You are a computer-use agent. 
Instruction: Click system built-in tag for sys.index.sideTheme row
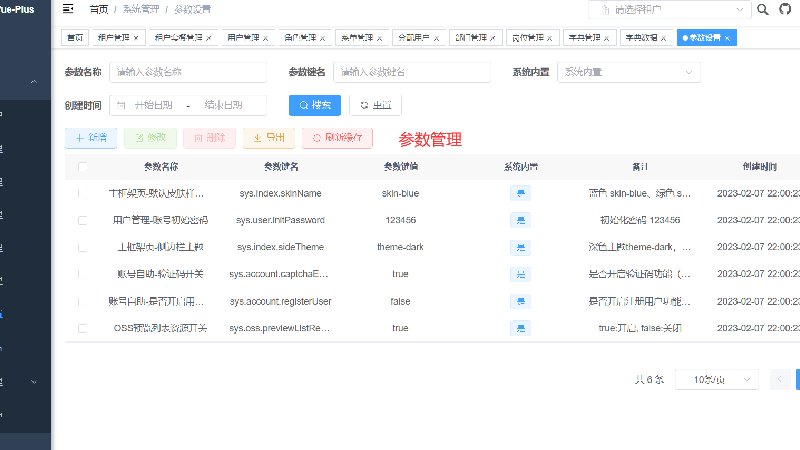(520, 247)
